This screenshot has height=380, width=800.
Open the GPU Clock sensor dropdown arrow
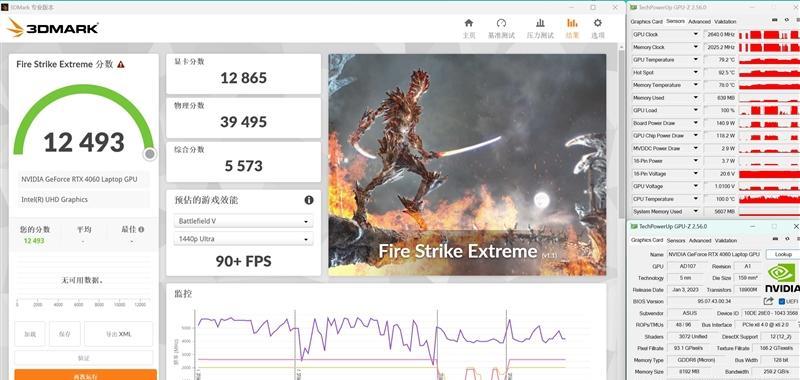(x=695, y=34)
